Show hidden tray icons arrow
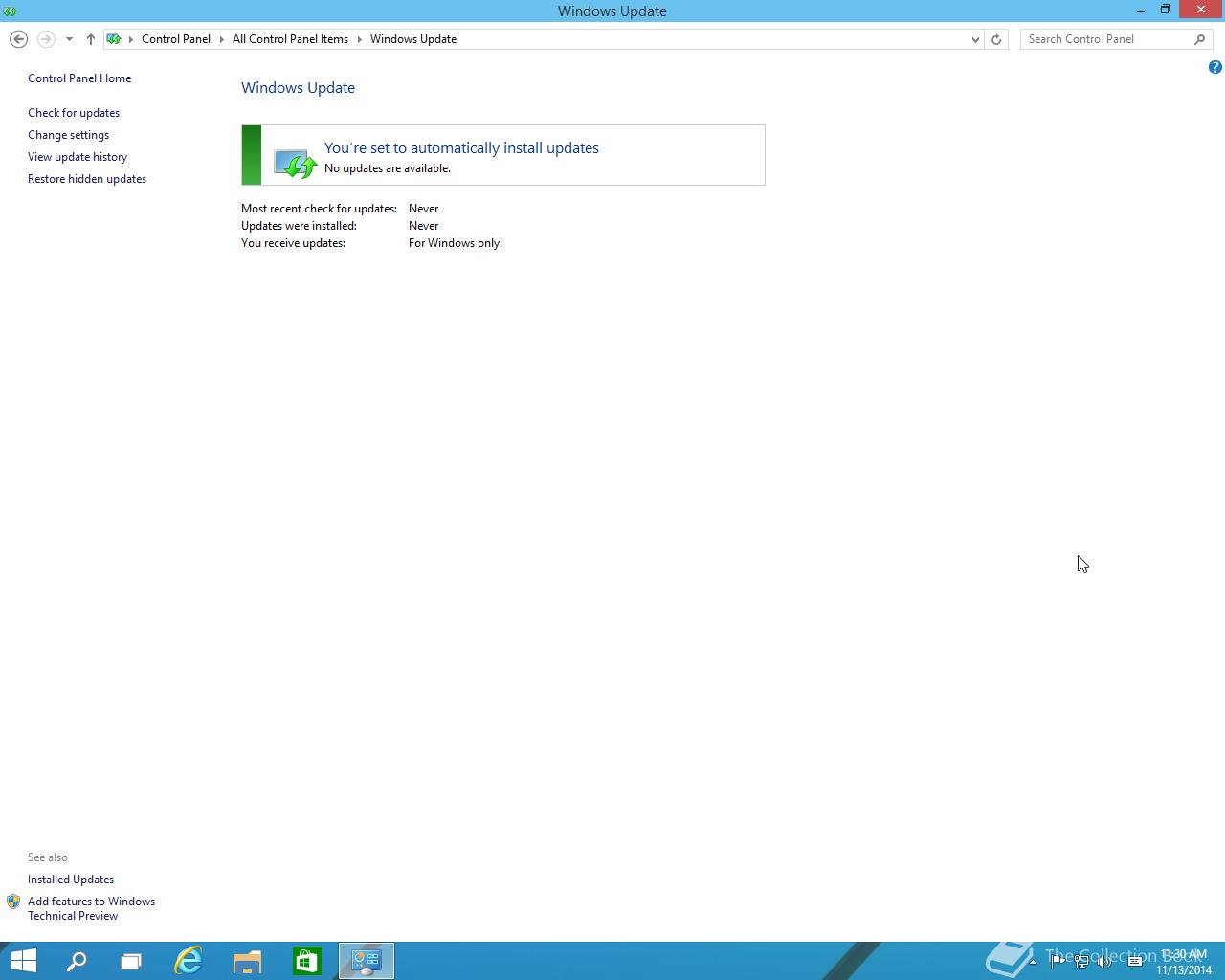Image resolution: width=1225 pixels, height=980 pixels. (1033, 962)
